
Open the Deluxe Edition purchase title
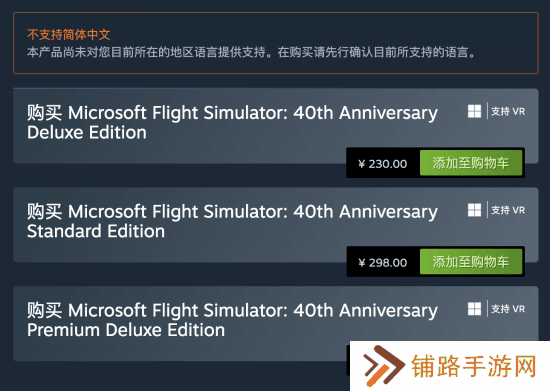pyautogui.click(x=232, y=122)
